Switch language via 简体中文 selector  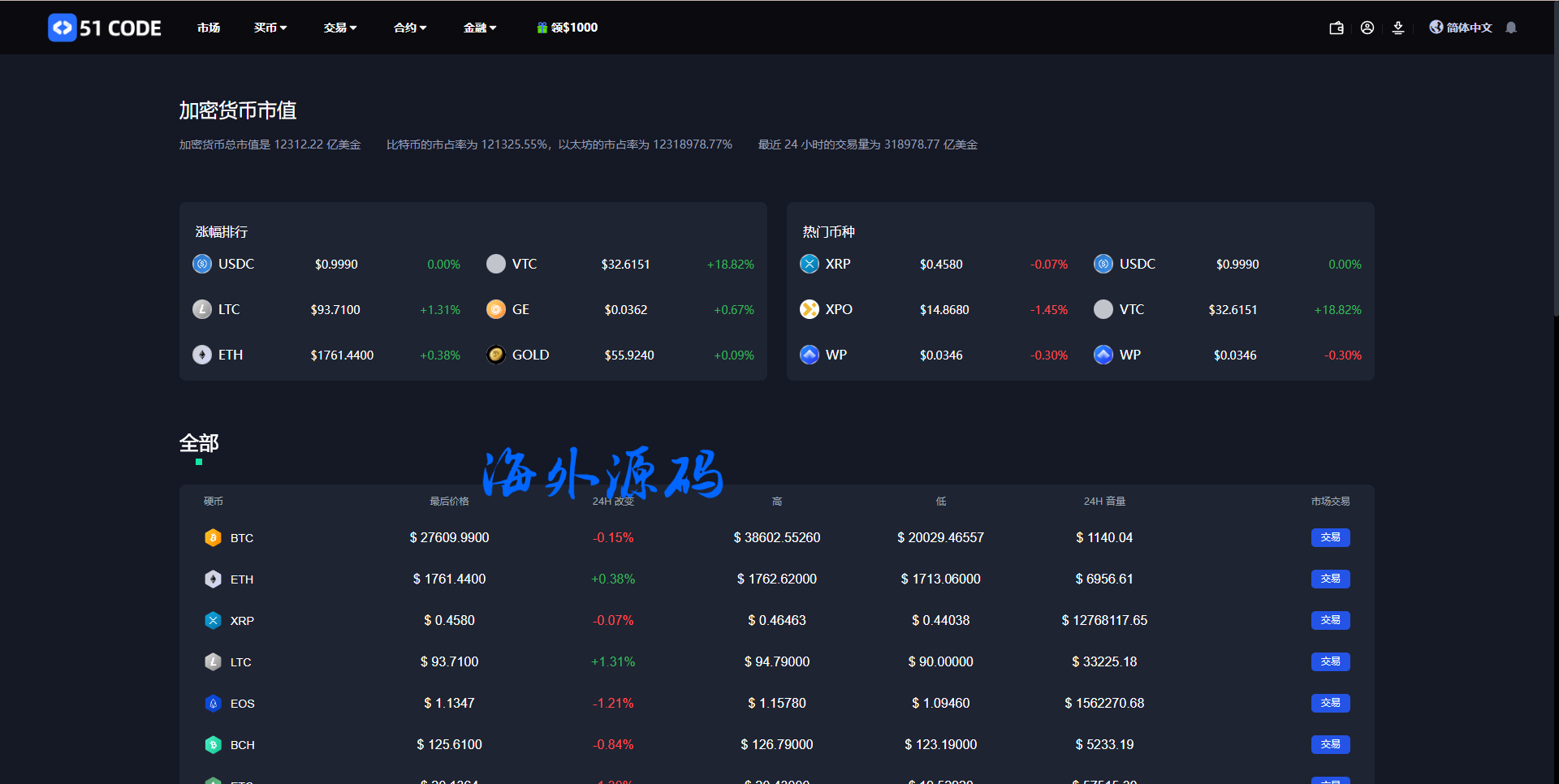coord(1462,28)
